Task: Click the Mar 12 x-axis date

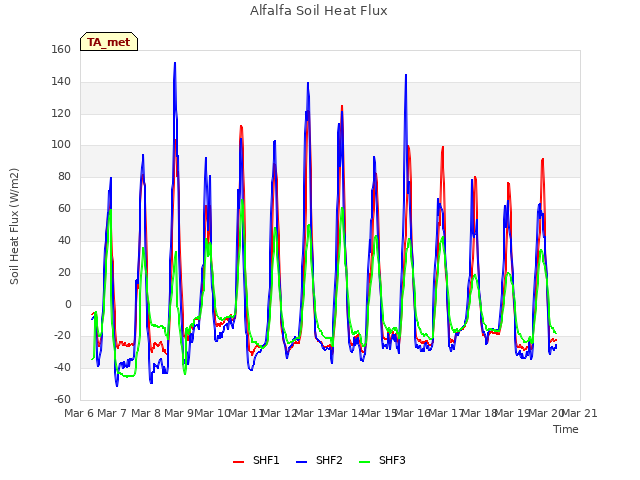Action: click(x=279, y=413)
